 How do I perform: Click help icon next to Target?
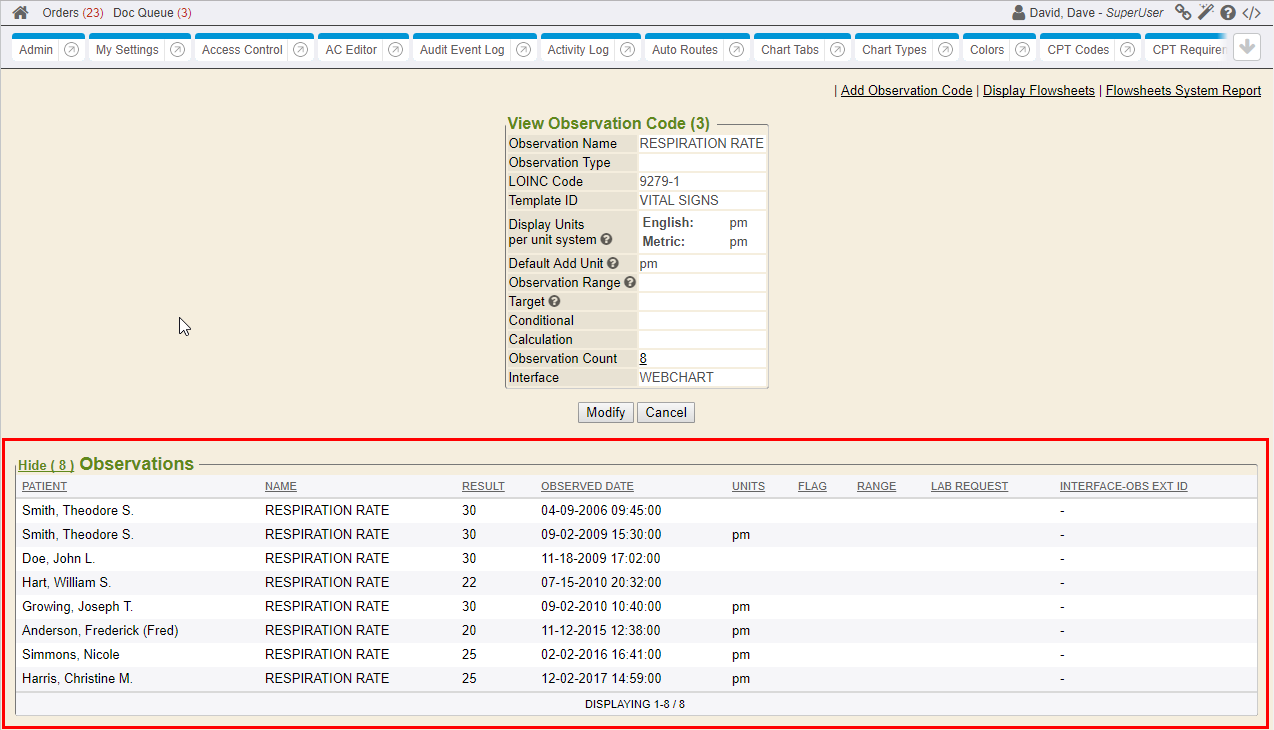pyautogui.click(x=554, y=302)
